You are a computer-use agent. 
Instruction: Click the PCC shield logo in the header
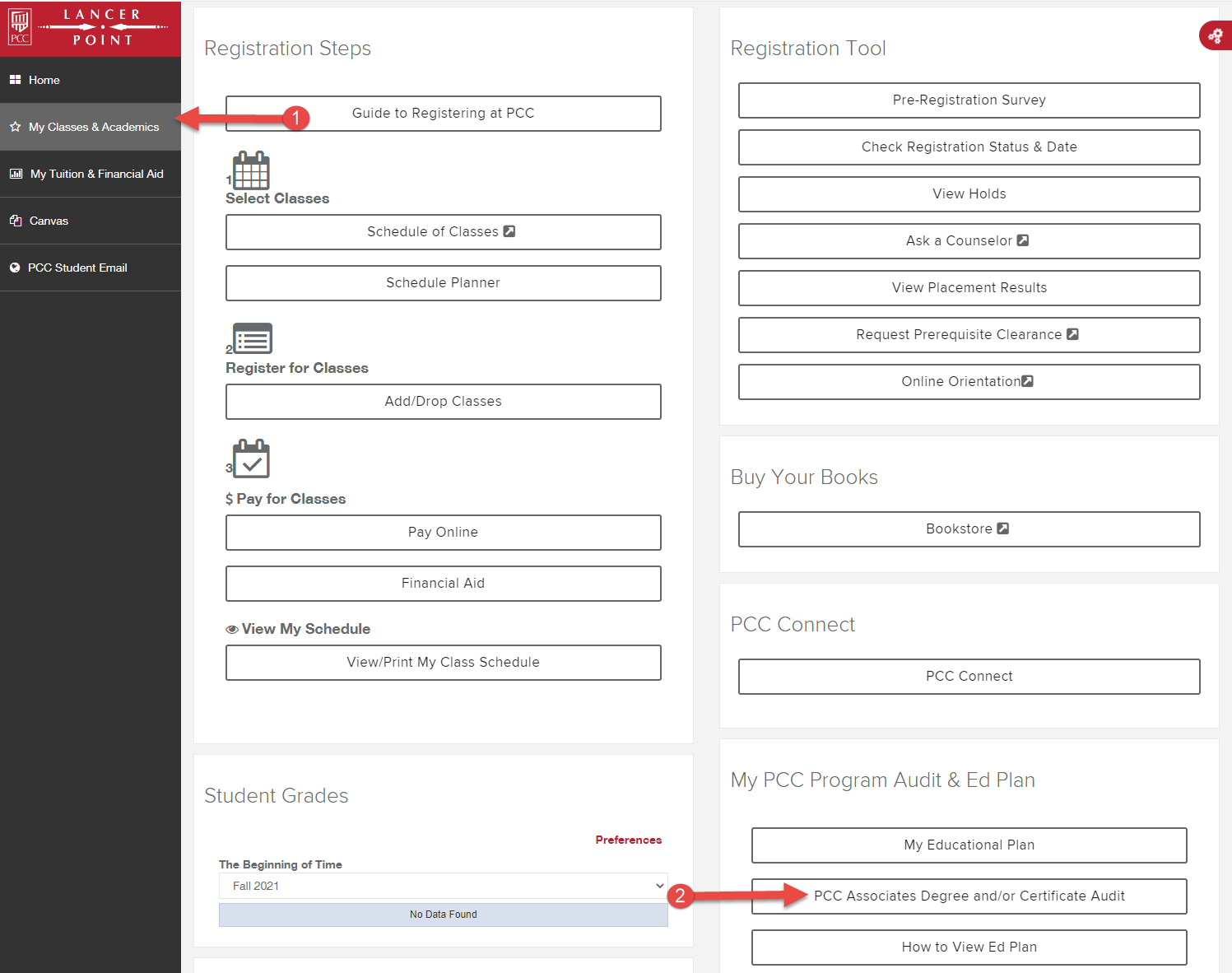coord(19,26)
